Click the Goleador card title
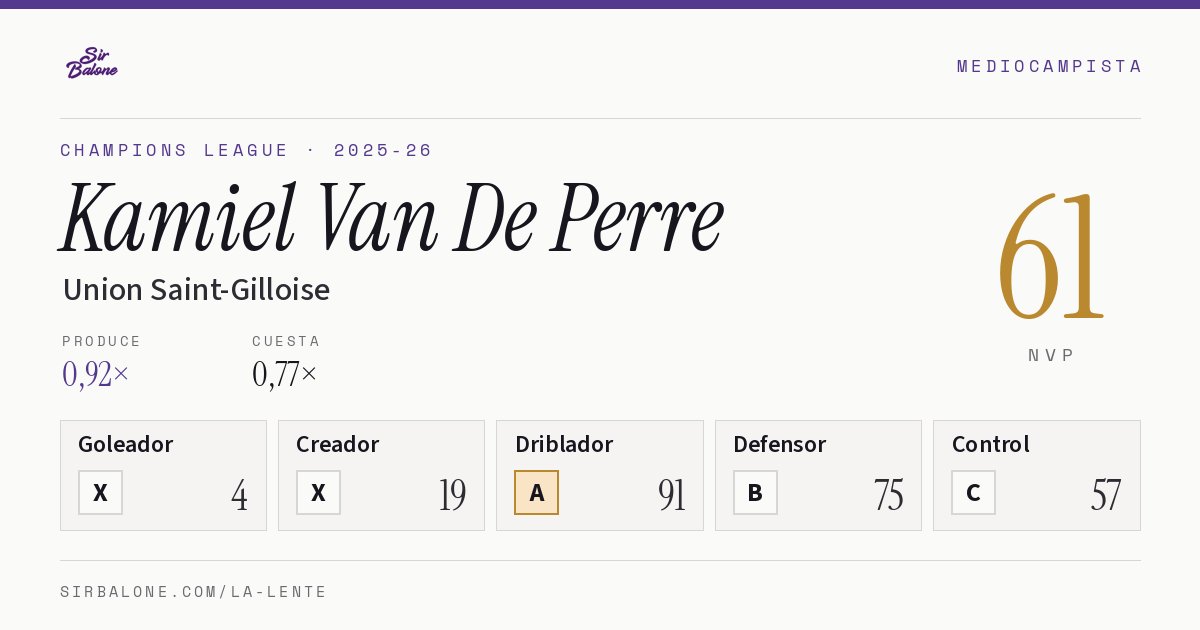The height and width of the screenshot is (630, 1200). point(126,444)
